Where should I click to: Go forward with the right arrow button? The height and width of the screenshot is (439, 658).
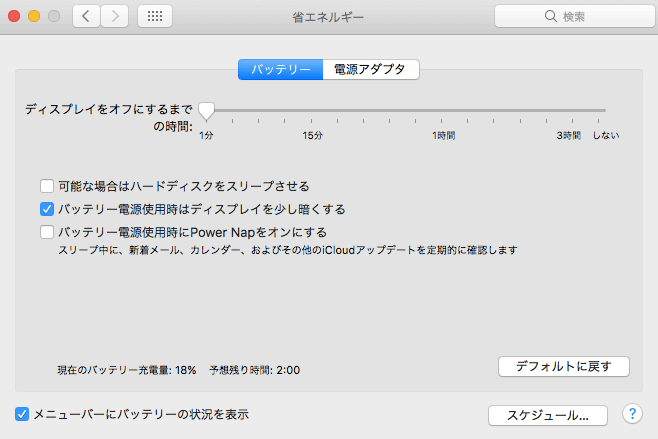[115, 16]
